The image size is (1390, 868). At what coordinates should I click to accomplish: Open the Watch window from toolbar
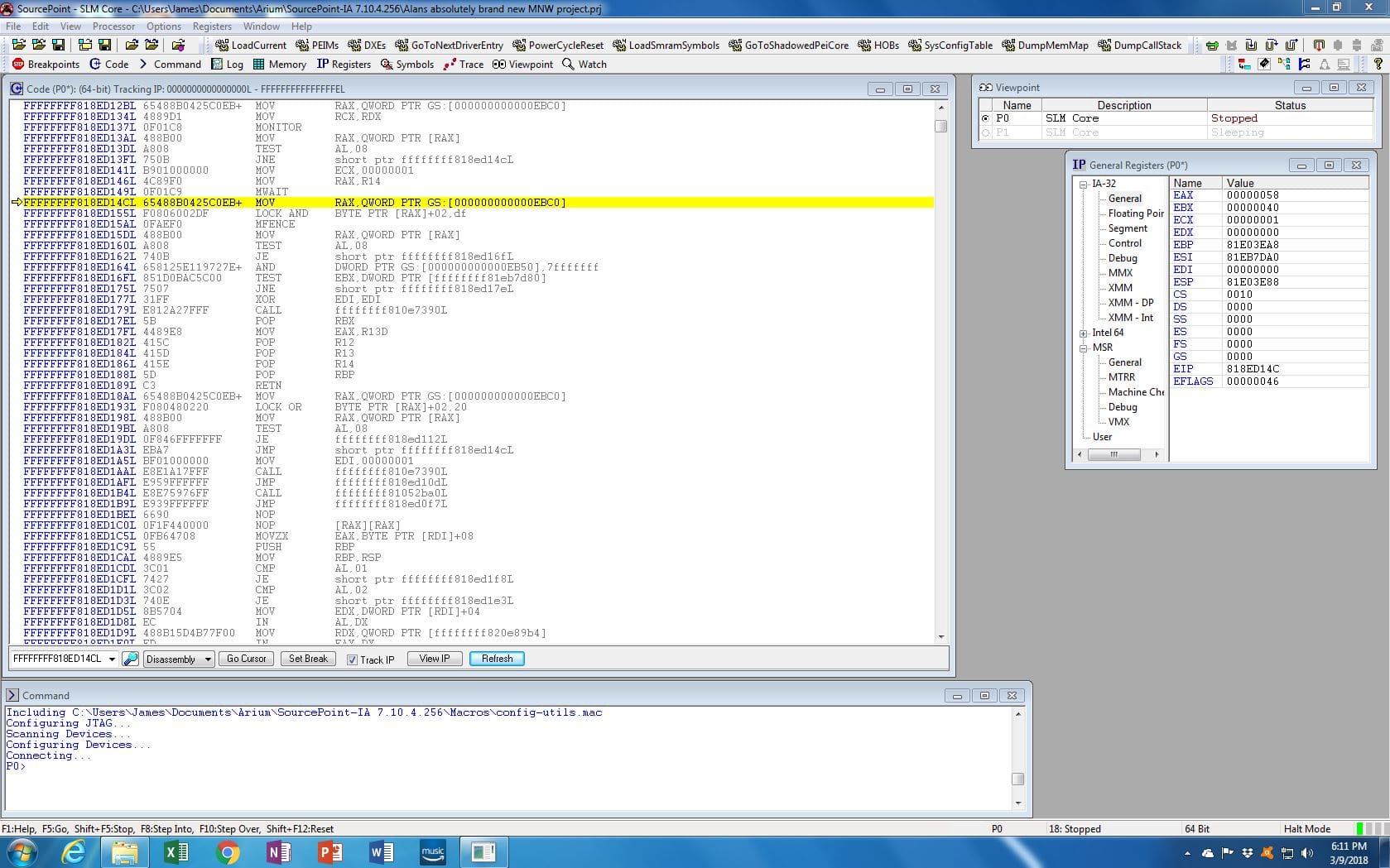click(x=584, y=64)
